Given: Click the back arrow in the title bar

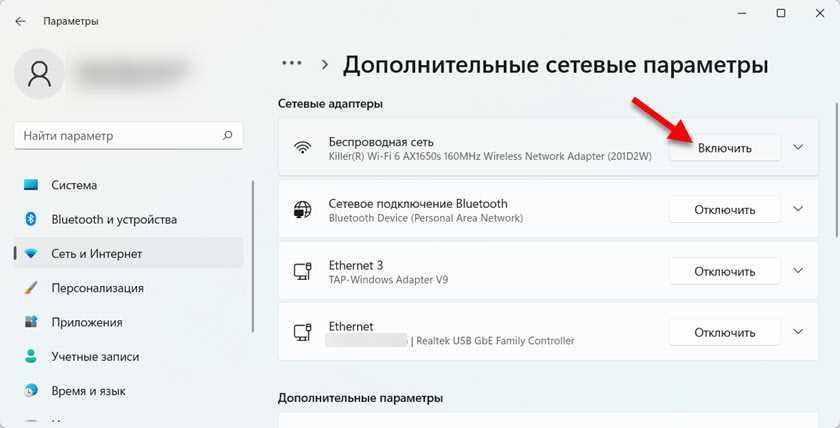Looking at the screenshot, I should [x=21, y=21].
